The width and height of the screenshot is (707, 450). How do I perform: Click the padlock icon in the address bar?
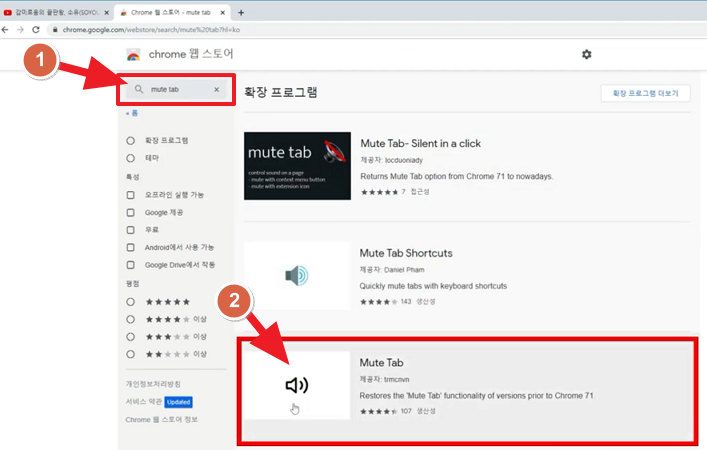point(55,30)
